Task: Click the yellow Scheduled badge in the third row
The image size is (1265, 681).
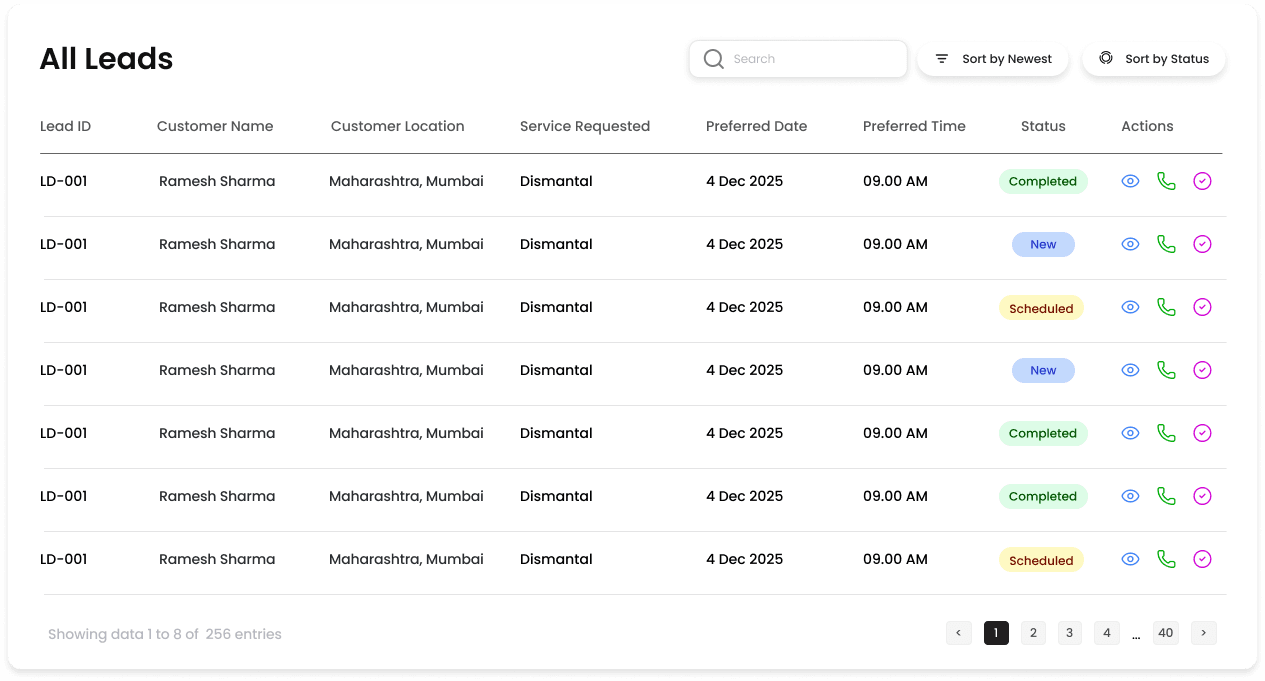Action: 1041,308
